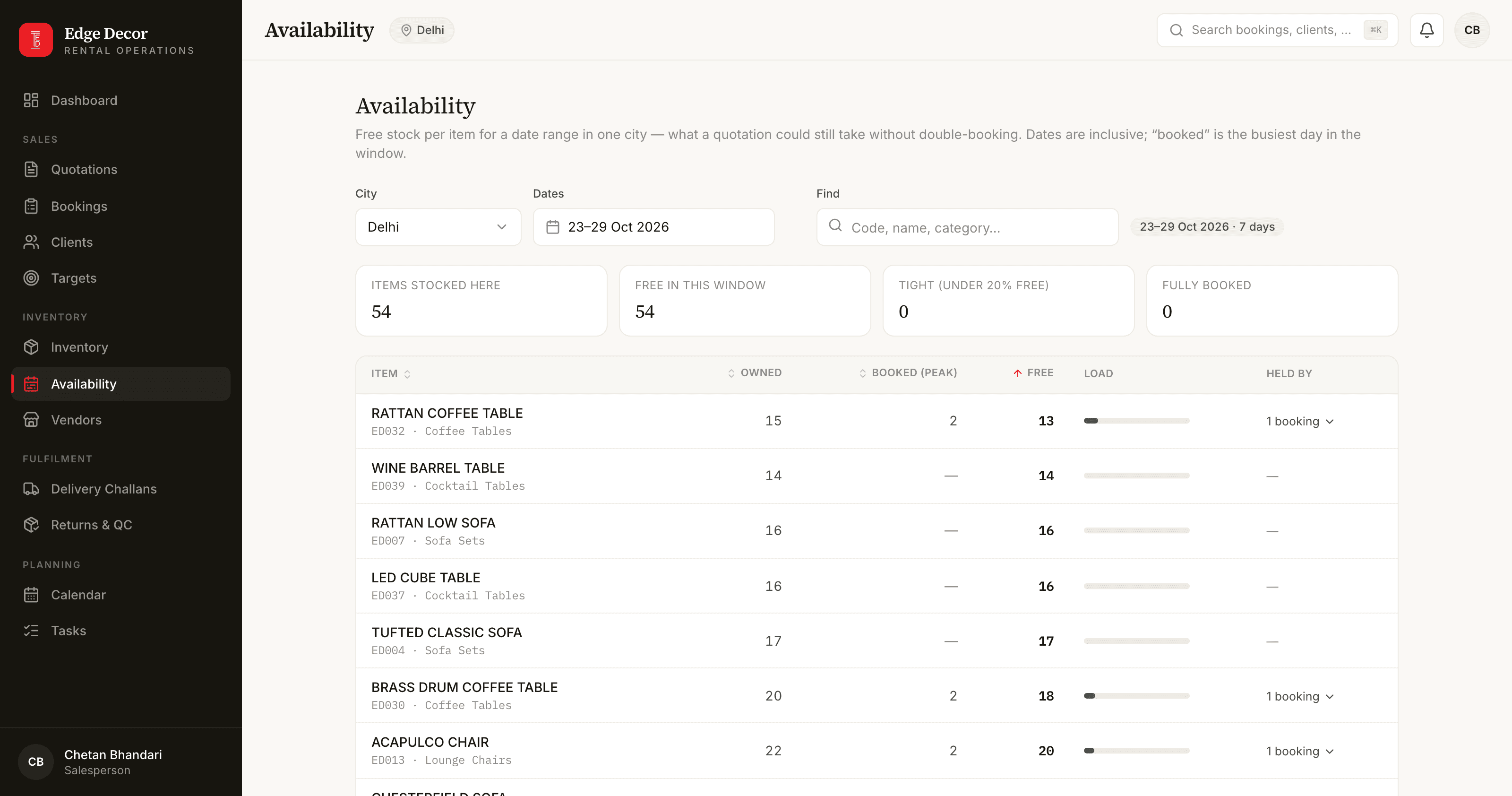Open Delivery Challans
The image size is (1512, 796).
click(121, 488)
